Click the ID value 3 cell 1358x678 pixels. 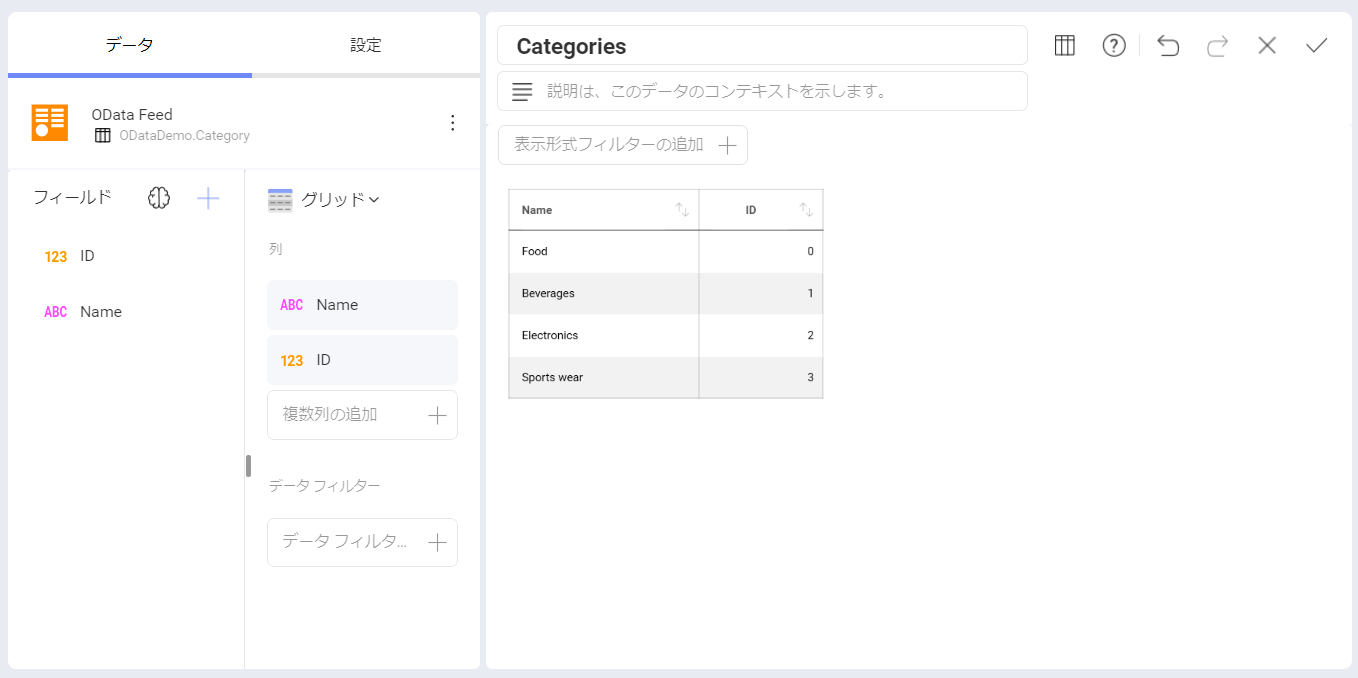(761, 378)
